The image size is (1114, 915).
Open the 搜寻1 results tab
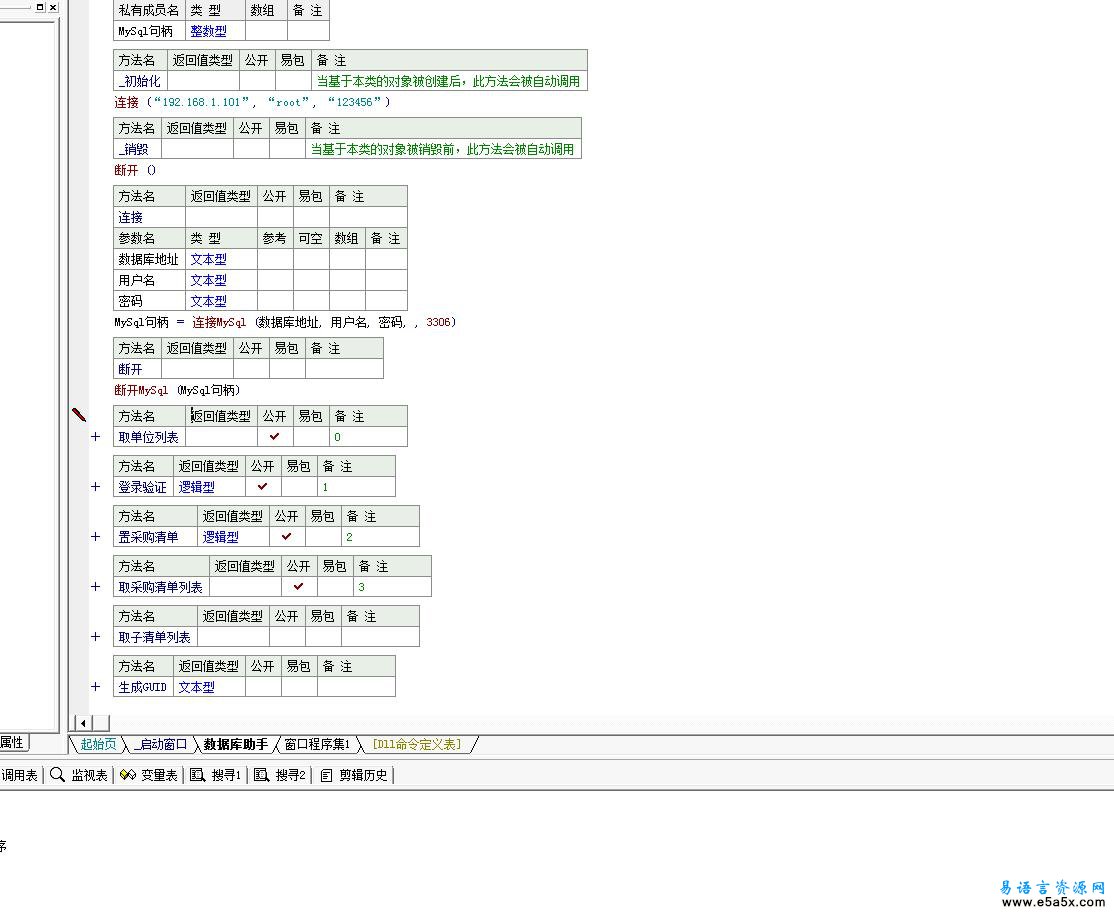coord(216,775)
